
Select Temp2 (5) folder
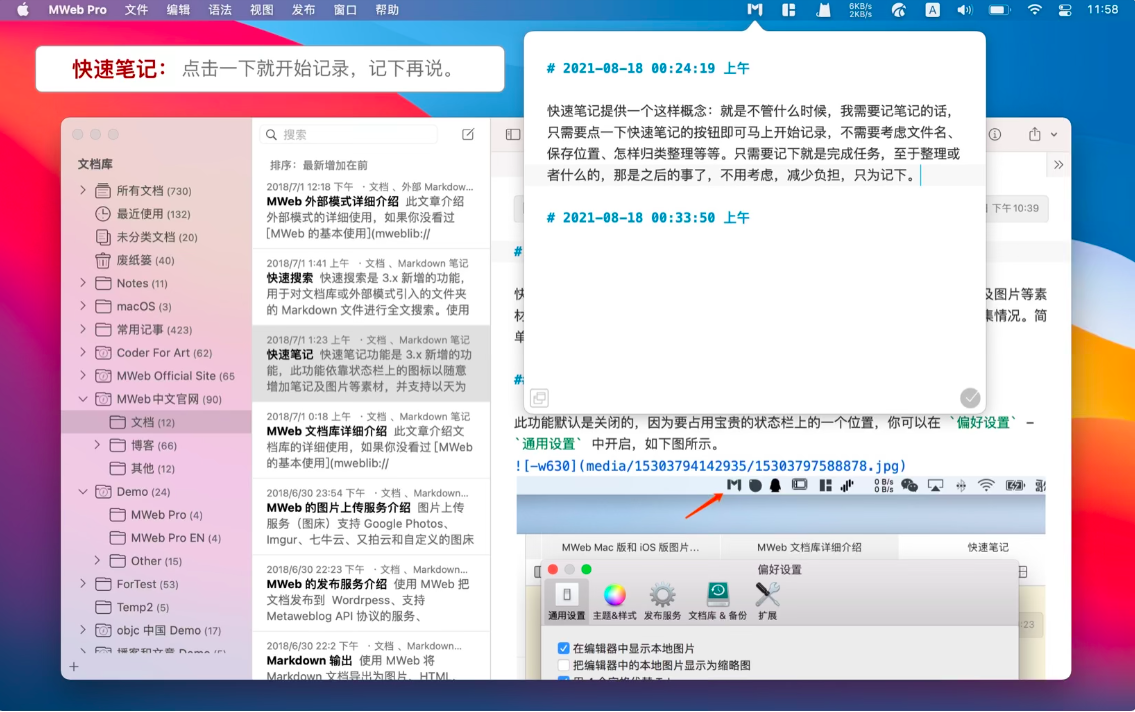coord(156,607)
